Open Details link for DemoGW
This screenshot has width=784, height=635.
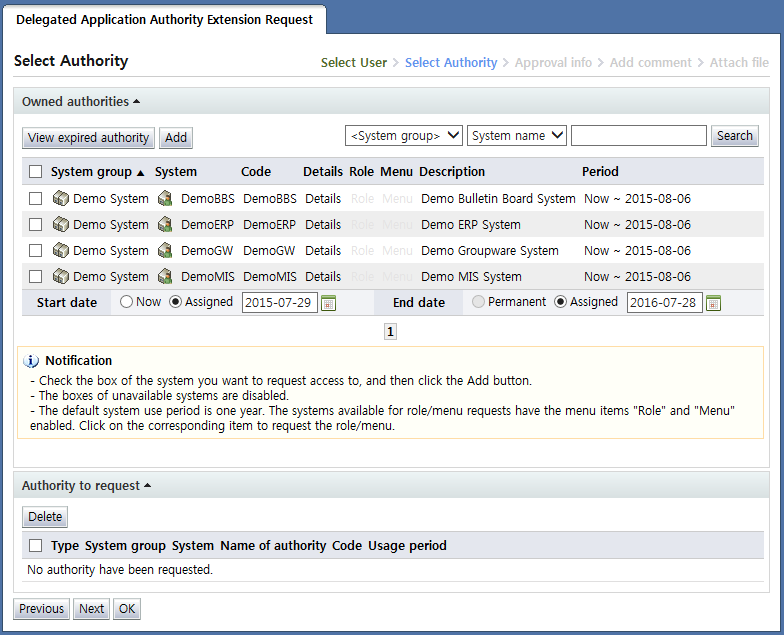[323, 251]
